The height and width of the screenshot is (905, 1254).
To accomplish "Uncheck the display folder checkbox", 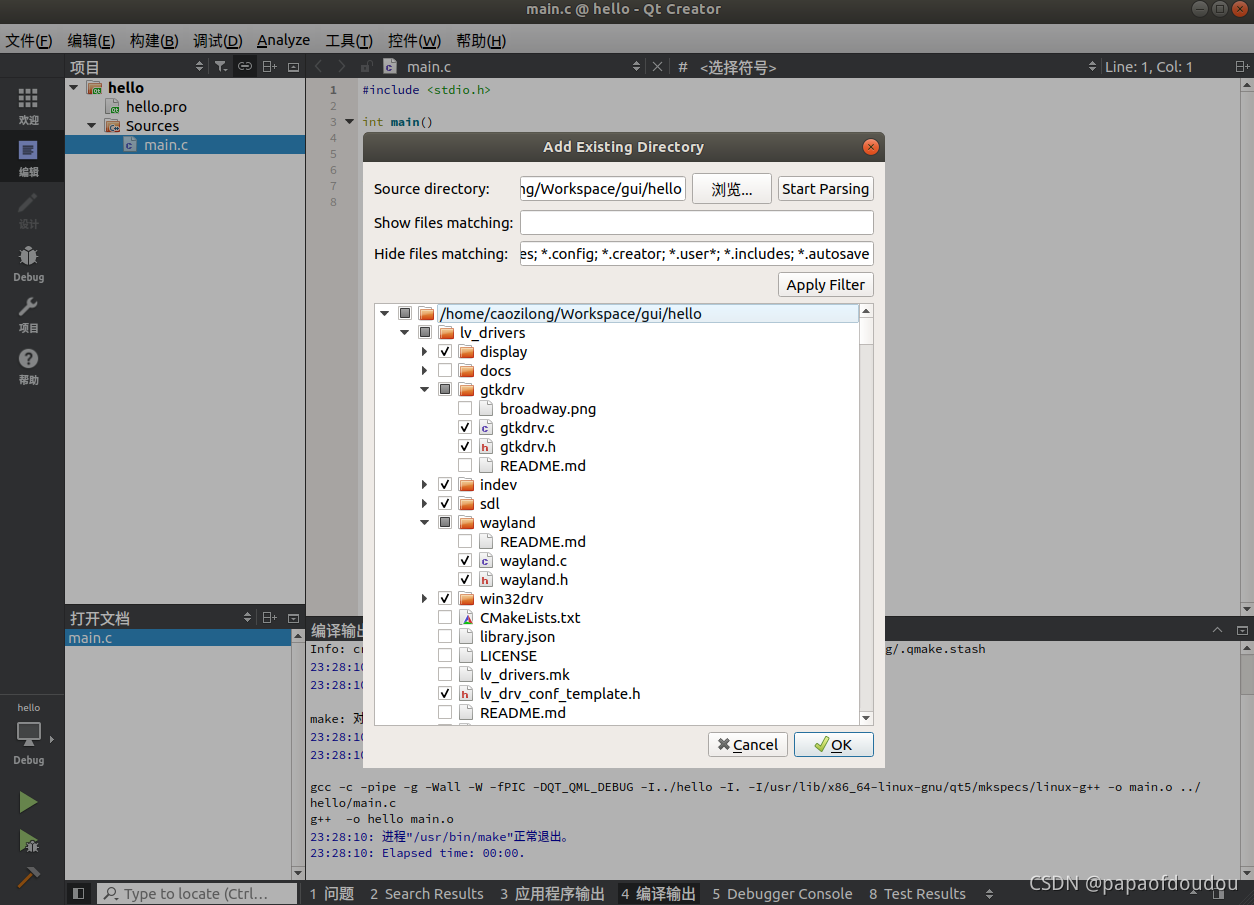I will pyautogui.click(x=445, y=351).
